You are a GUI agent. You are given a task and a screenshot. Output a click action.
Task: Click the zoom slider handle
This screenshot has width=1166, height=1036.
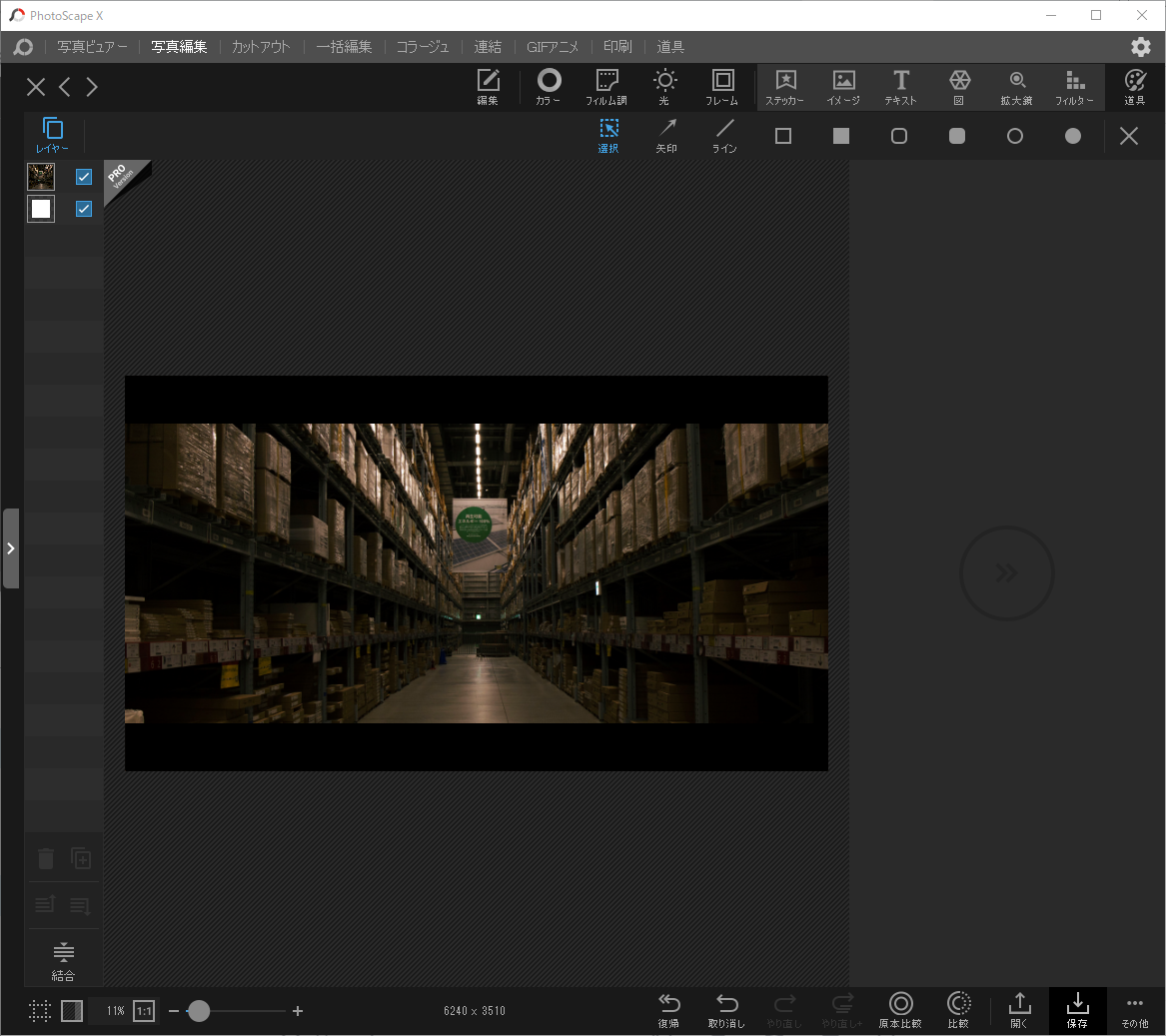(199, 1011)
